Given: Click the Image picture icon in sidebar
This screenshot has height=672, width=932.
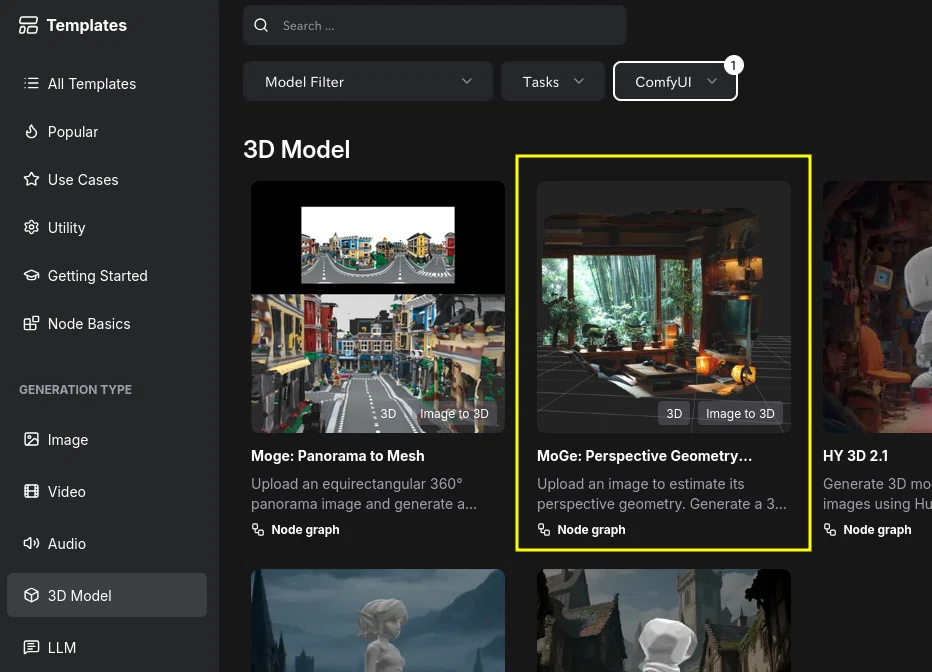Looking at the screenshot, I should click(31, 440).
